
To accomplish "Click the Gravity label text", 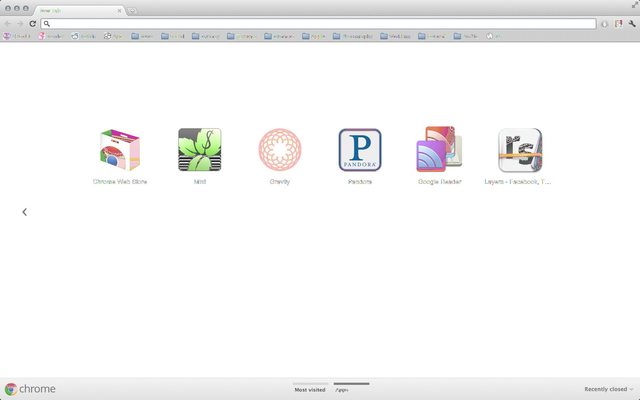I will click(280, 182).
